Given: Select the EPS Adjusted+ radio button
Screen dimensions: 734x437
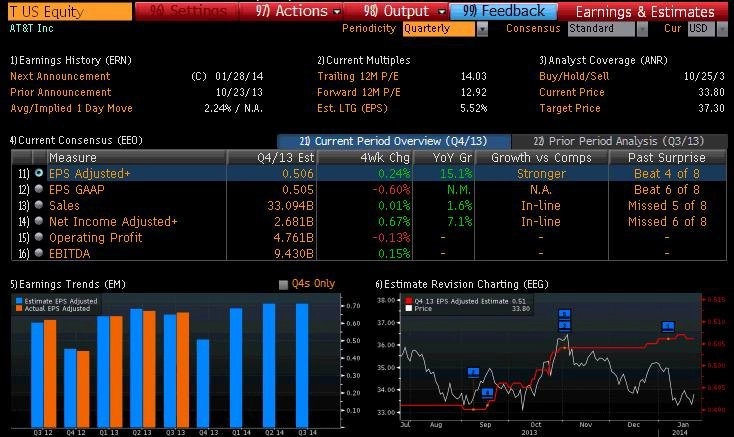Looking at the screenshot, I should tap(39, 173).
